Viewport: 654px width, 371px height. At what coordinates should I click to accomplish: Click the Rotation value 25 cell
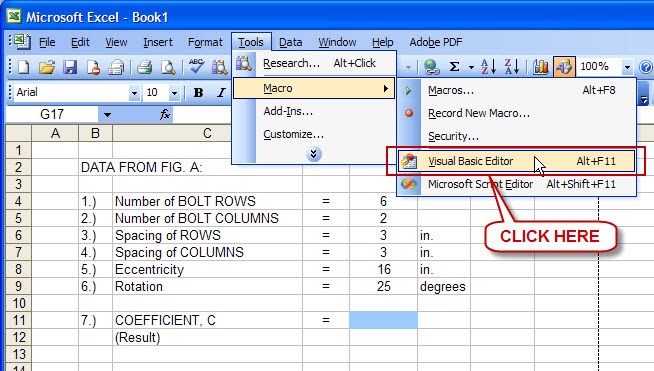383,286
